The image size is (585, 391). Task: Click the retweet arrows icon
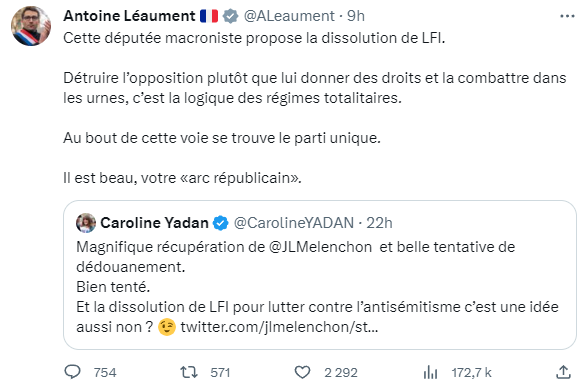click(189, 372)
